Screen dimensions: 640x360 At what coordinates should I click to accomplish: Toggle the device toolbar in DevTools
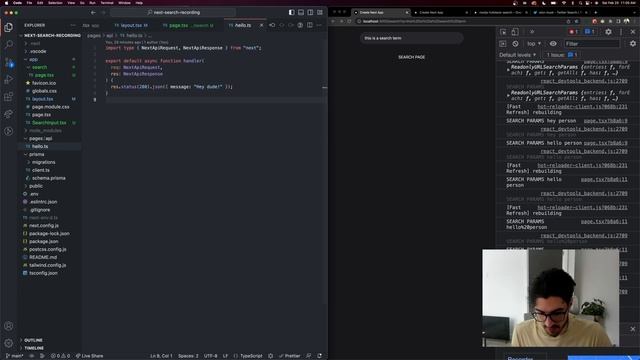pos(515,32)
